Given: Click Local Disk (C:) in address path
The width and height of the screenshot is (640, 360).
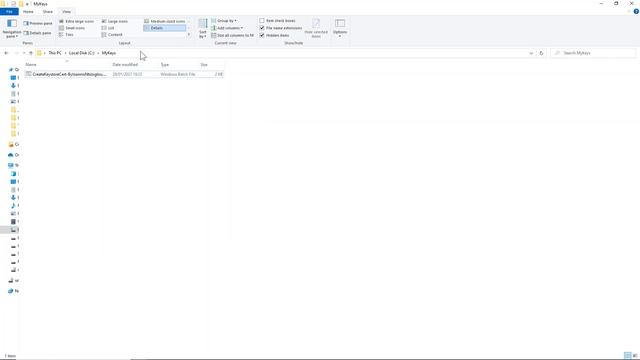Looking at the screenshot, I should click(81, 53).
